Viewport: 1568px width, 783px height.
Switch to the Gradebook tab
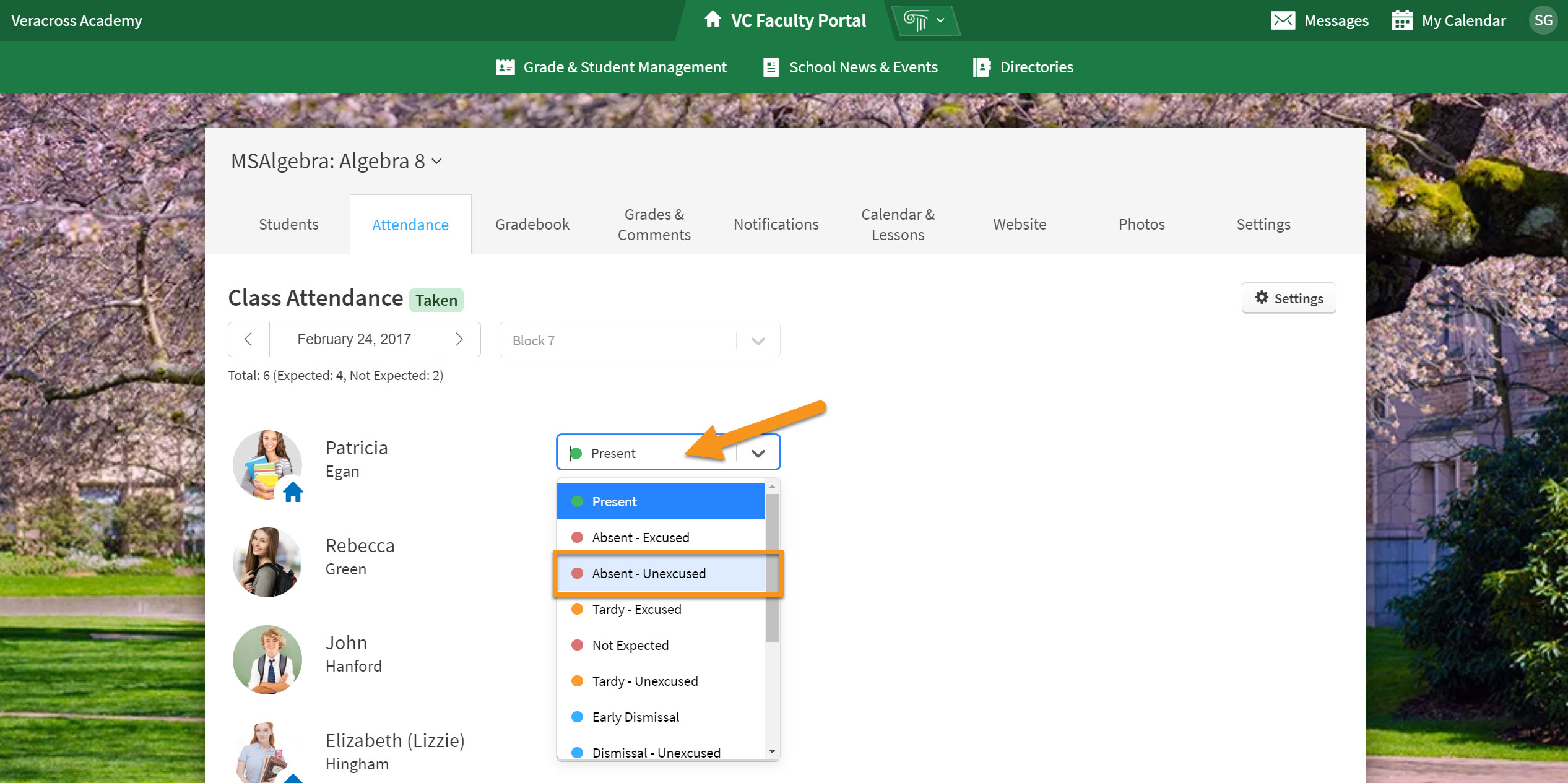(x=532, y=225)
